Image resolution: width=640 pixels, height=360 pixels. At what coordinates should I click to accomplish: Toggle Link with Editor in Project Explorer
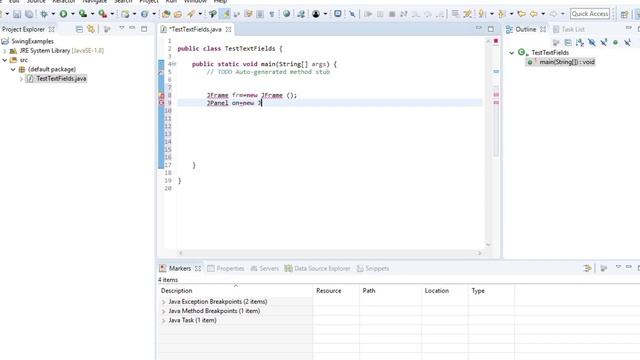[x=91, y=29]
